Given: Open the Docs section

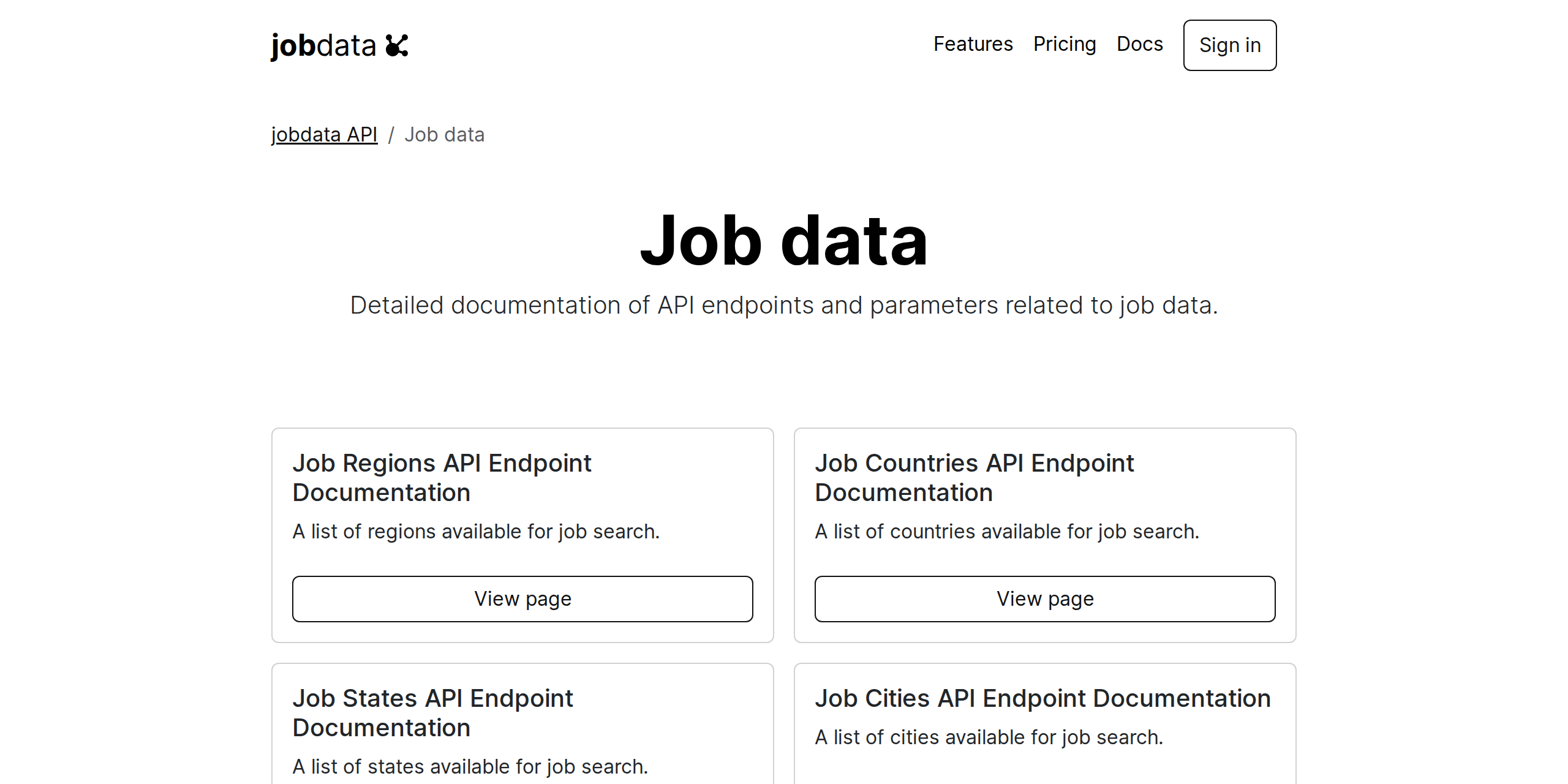Looking at the screenshot, I should pyautogui.click(x=1139, y=44).
